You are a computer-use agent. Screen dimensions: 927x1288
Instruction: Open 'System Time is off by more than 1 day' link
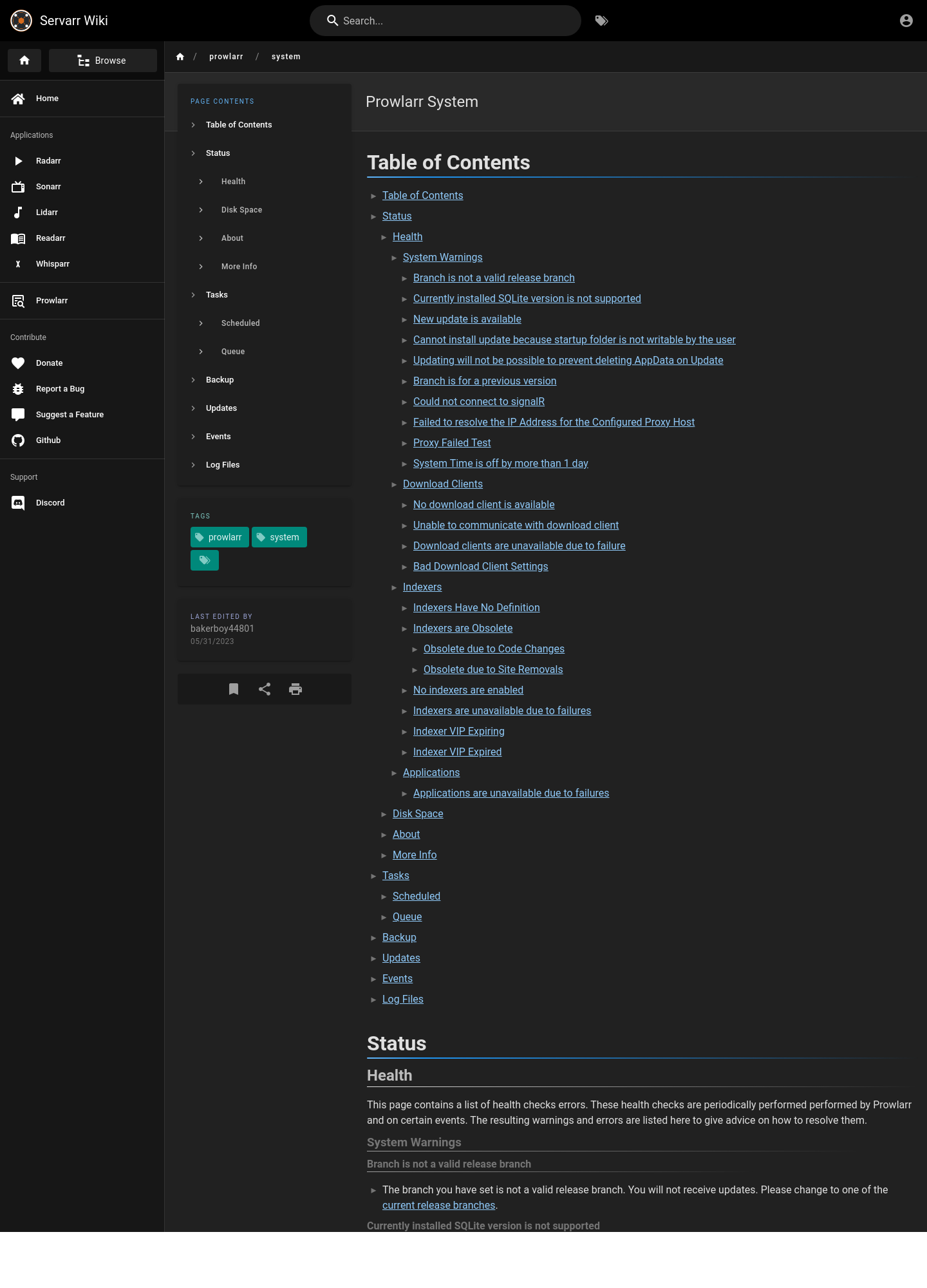(x=501, y=464)
